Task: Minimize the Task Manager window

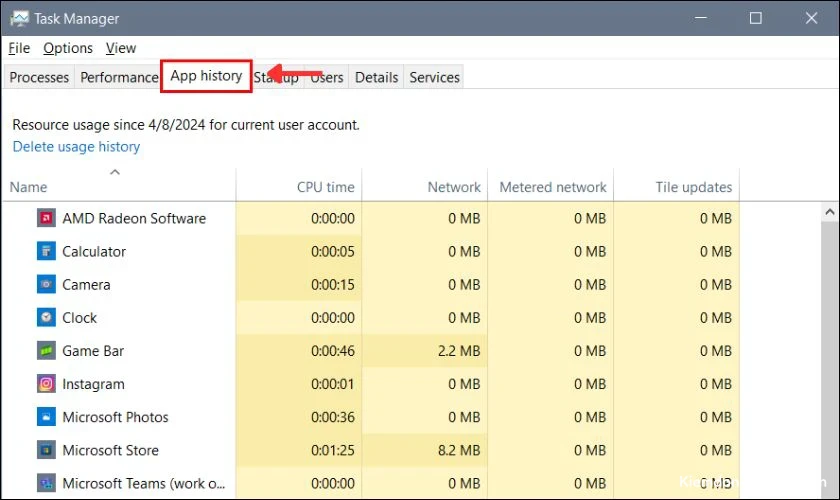Action: point(700,18)
